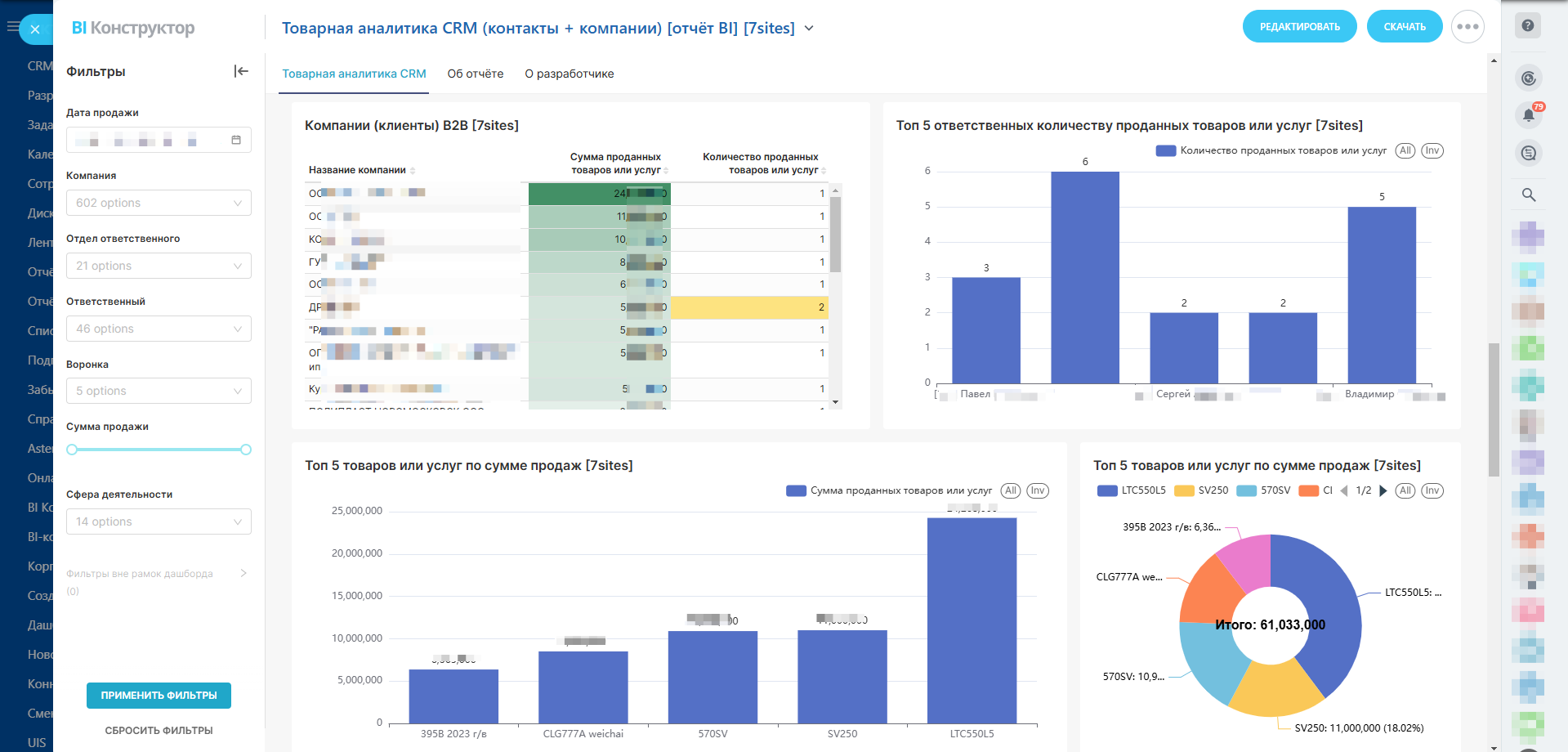This screenshot has width=1568, height=752.
Task: Go to previous legend page in donut chart
Action: click(1344, 490)
